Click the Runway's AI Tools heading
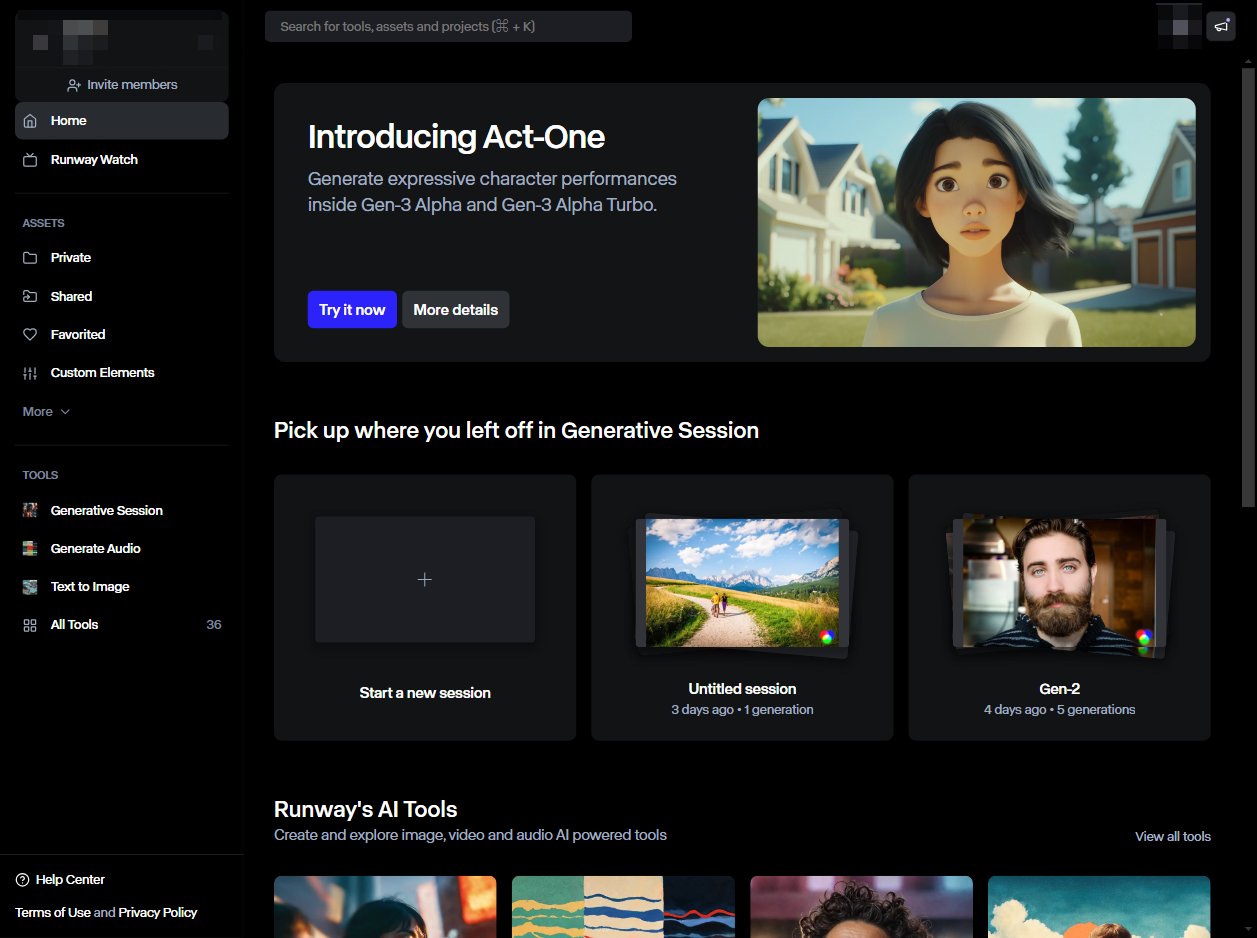Image resolution: width=1257 pixels, height=938 pixels. click(366, 810)
